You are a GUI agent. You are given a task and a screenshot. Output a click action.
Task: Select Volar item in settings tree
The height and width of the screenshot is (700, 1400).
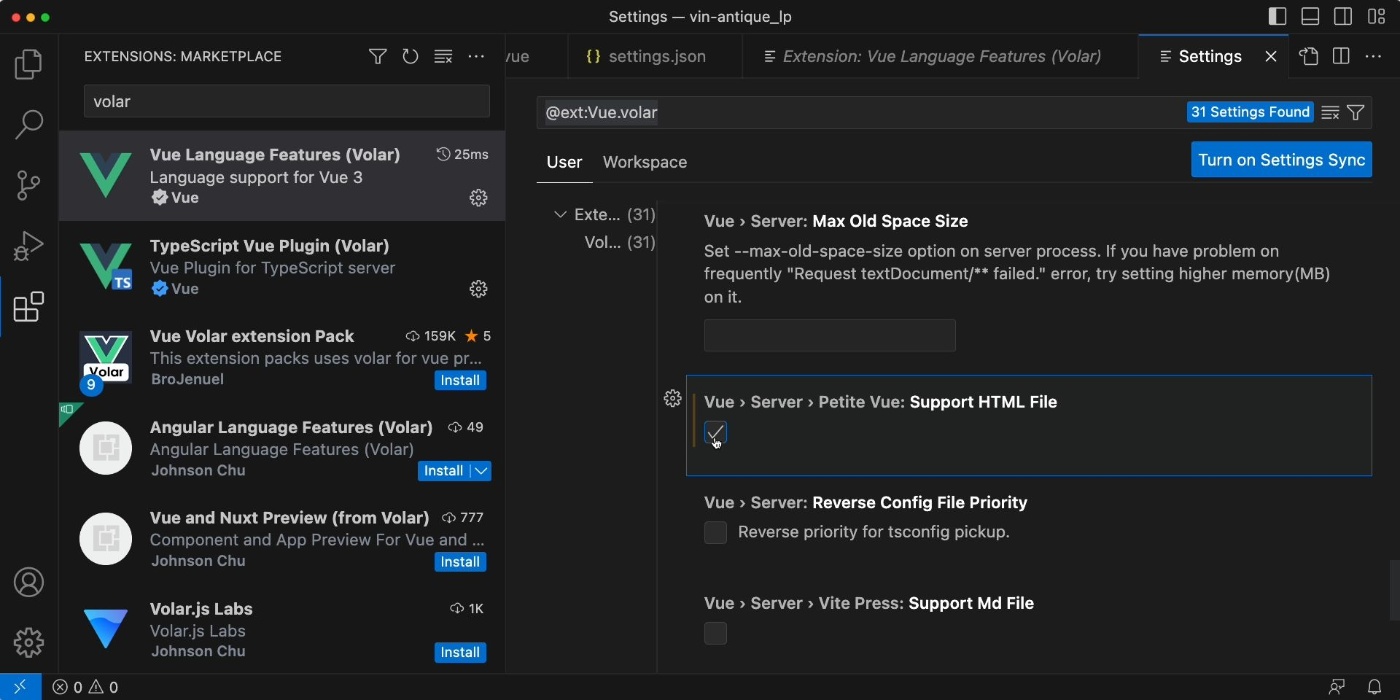pyautogui.click(x=619, y=242)
